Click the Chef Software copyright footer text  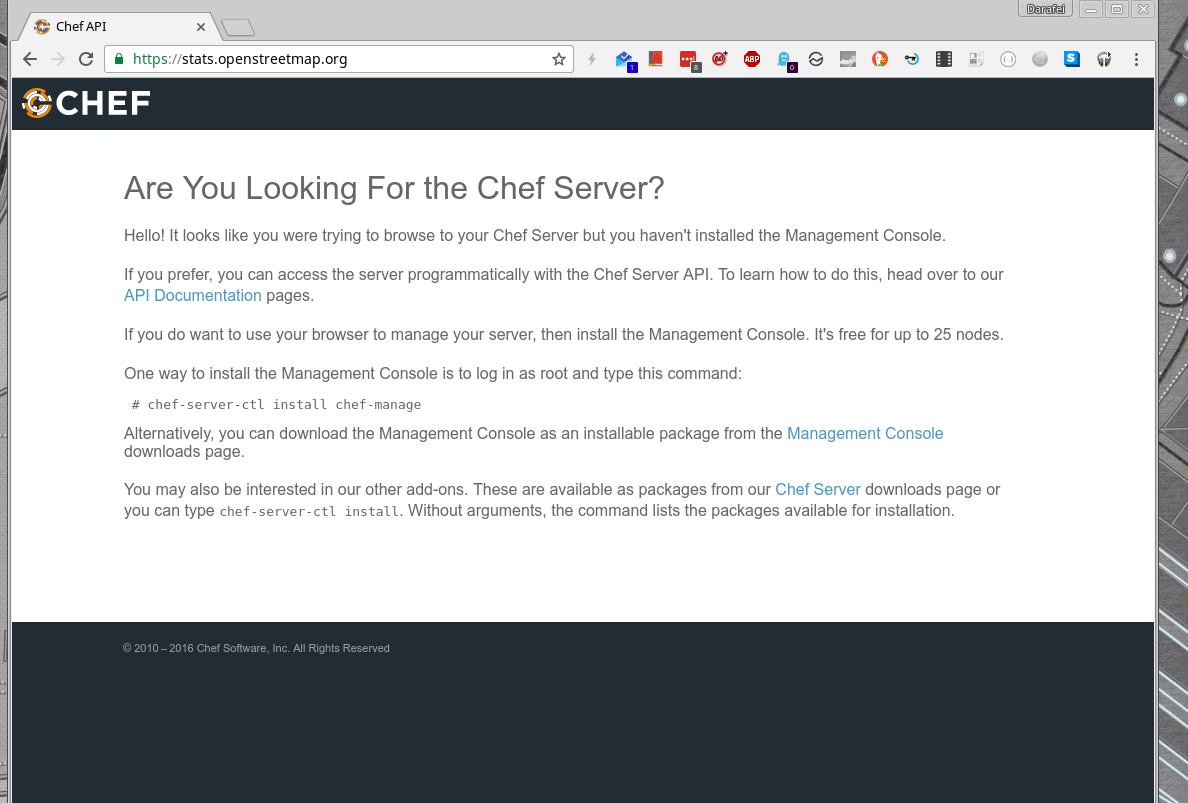[x=256, y=648]
